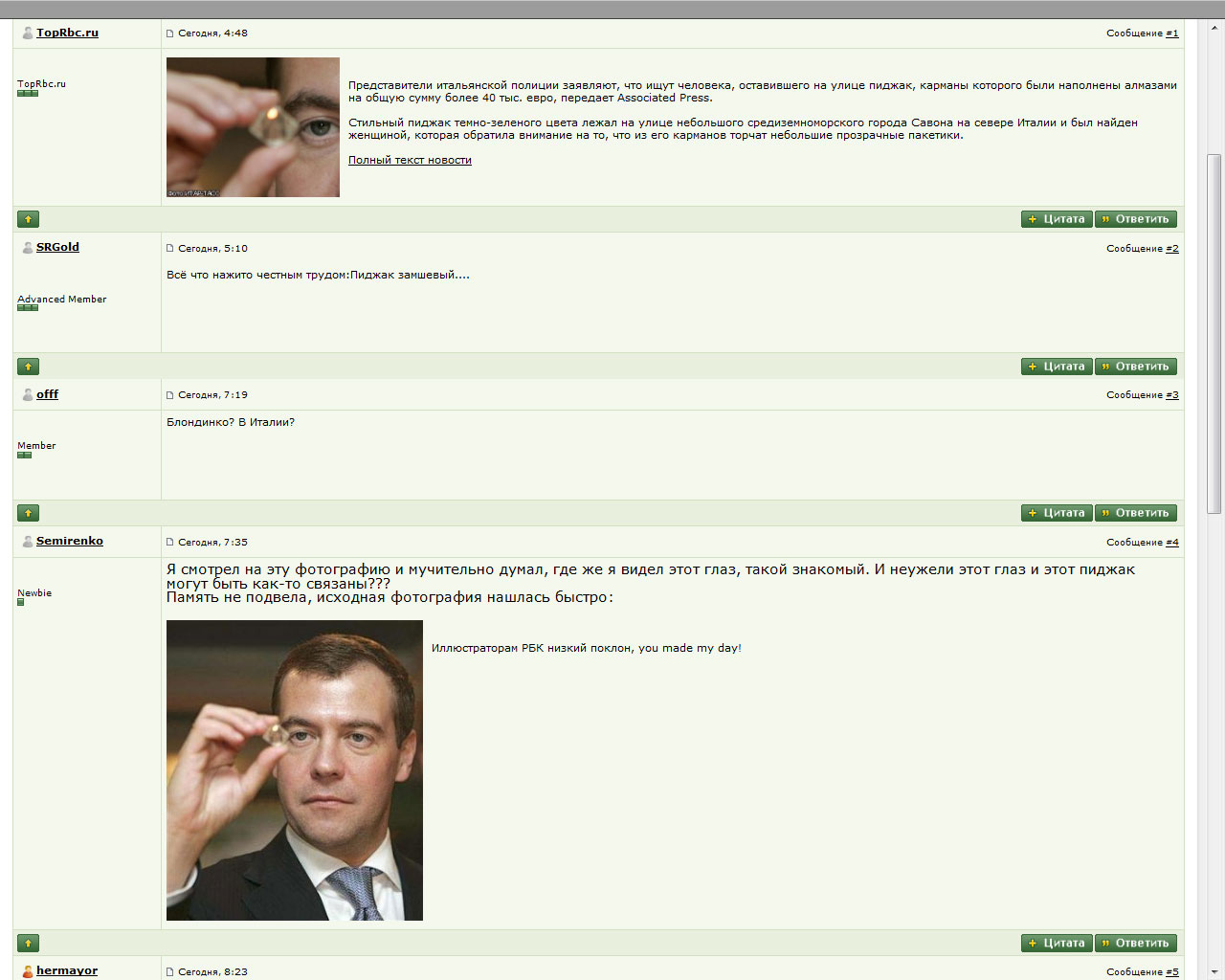Open the Полный текст новости link

click(x=410, y=160)
